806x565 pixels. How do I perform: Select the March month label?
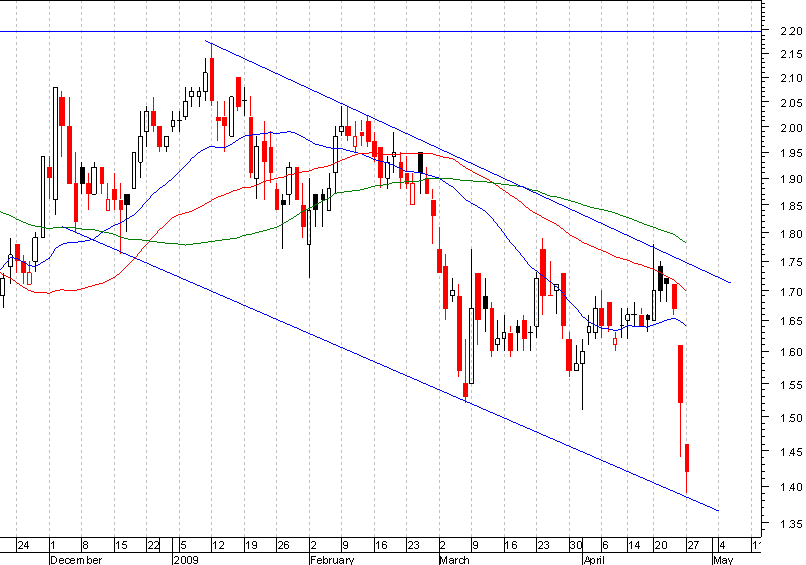coord(454,559)
